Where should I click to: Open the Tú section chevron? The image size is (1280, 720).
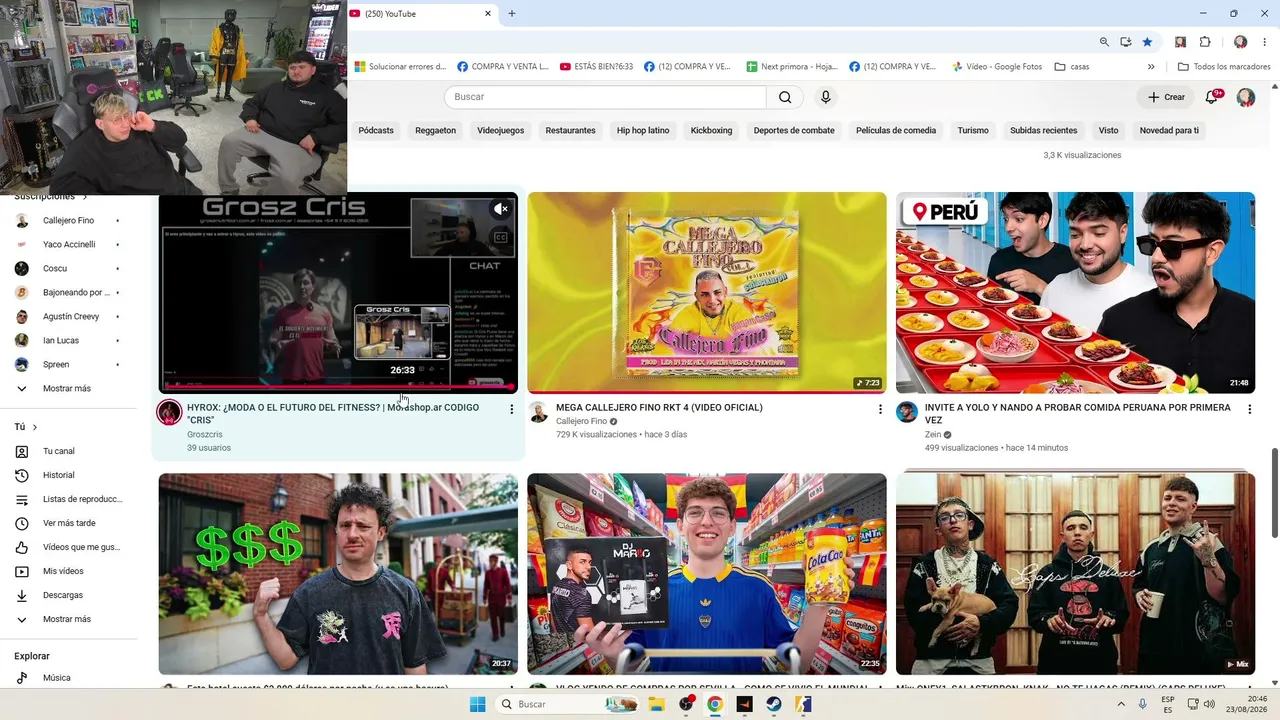point(35,427)
